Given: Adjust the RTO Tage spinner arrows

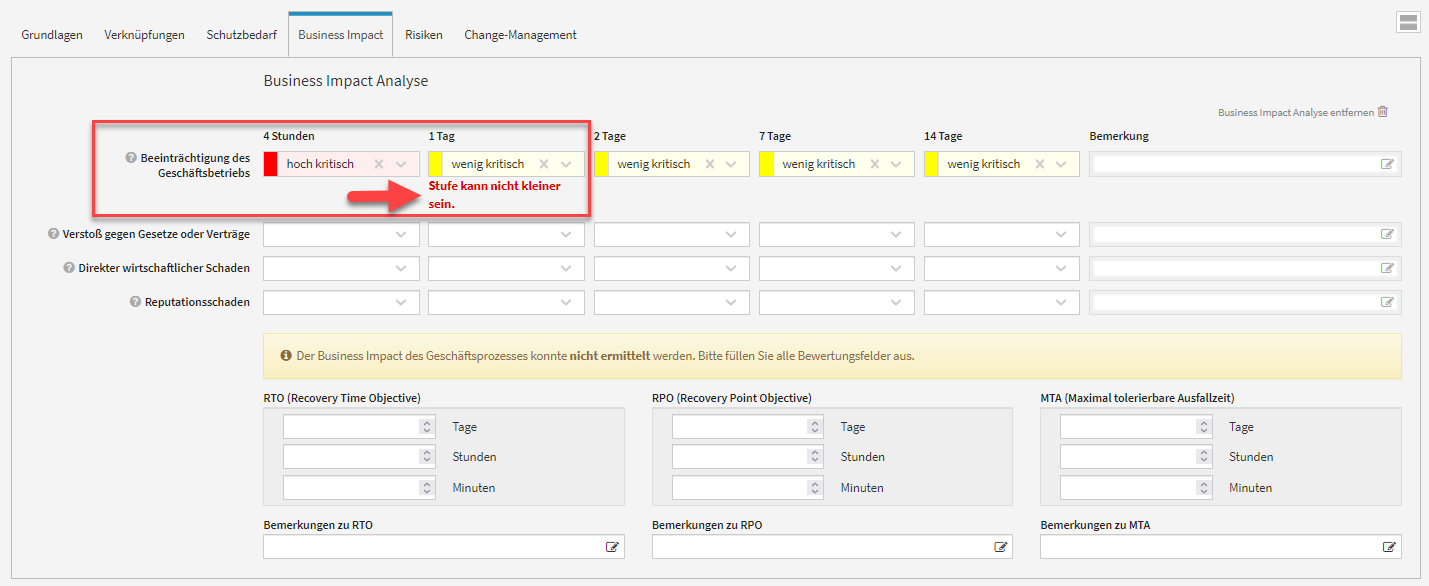Looking at the screenshot, I should pos(427,427).
